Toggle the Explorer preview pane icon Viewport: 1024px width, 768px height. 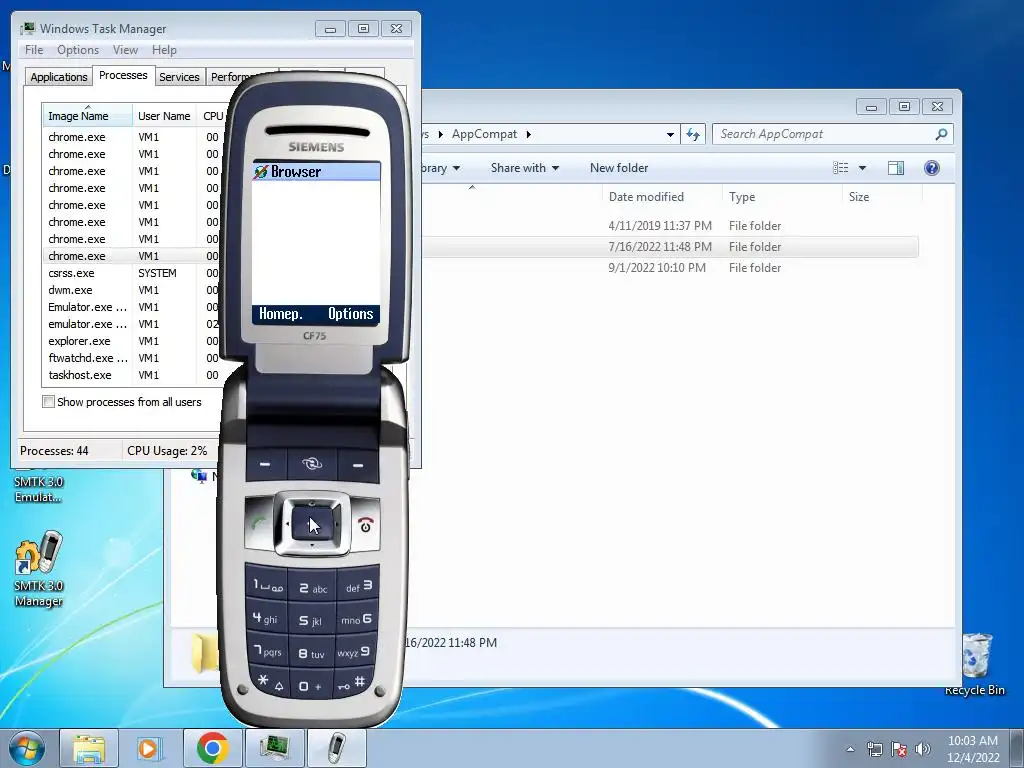896,168
